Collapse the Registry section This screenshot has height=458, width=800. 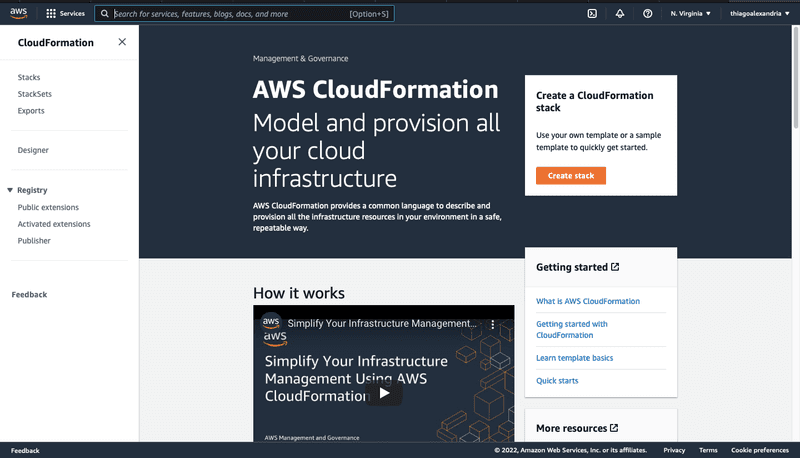pyautogui.click(x=10, y=190)
